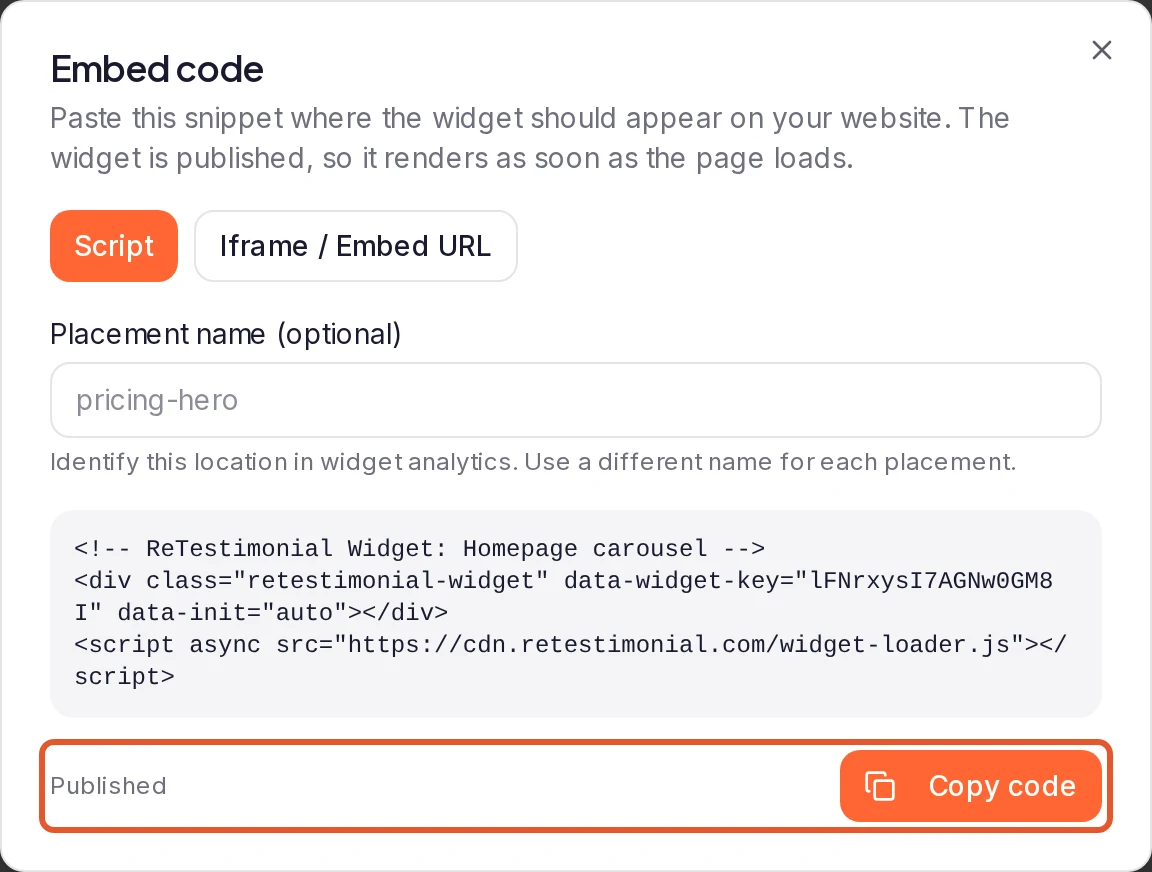Click the copy icon in Copy code button
The height and width of the screenshot is (872, 1152).
879,786
